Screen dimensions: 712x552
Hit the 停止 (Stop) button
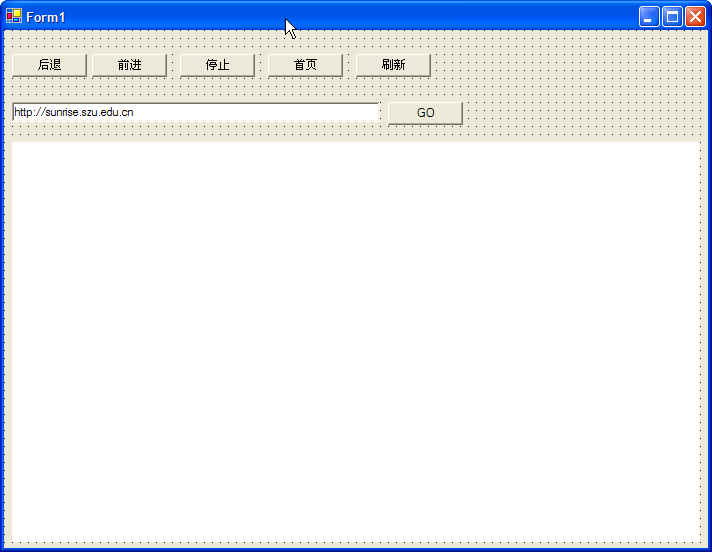tap(217, 65)
